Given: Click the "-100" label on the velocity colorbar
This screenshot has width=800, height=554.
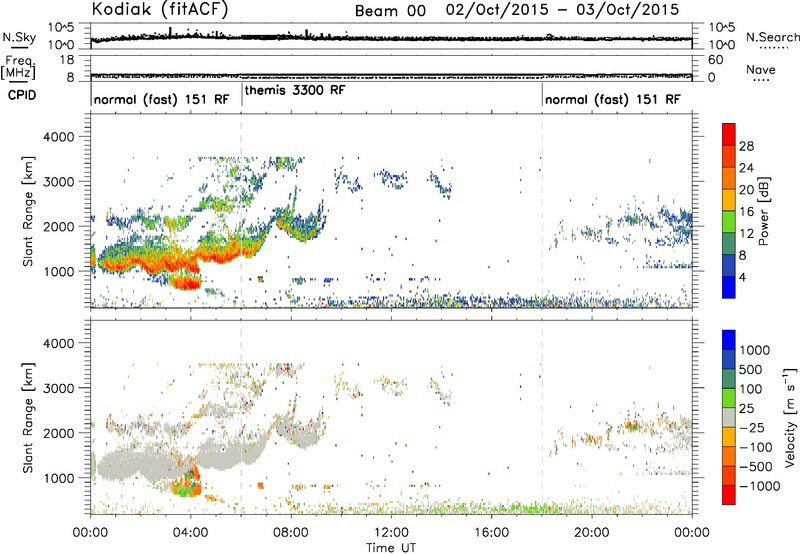Looking at the screenshot, I should click(x=756, y=447).
